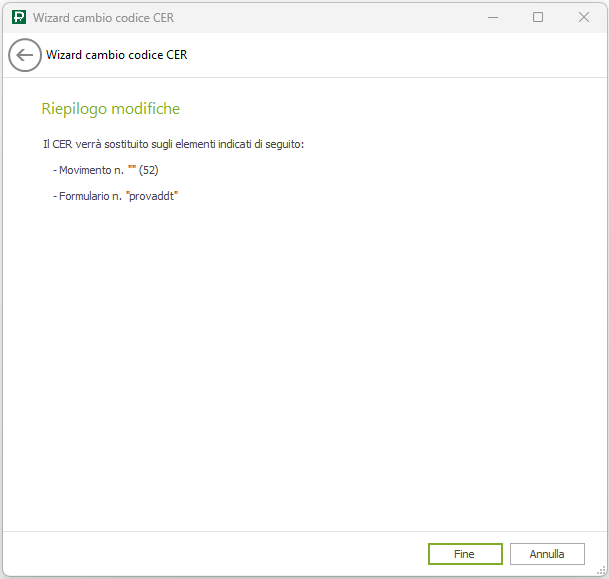Click the number (52) in Movimento line

149,170
